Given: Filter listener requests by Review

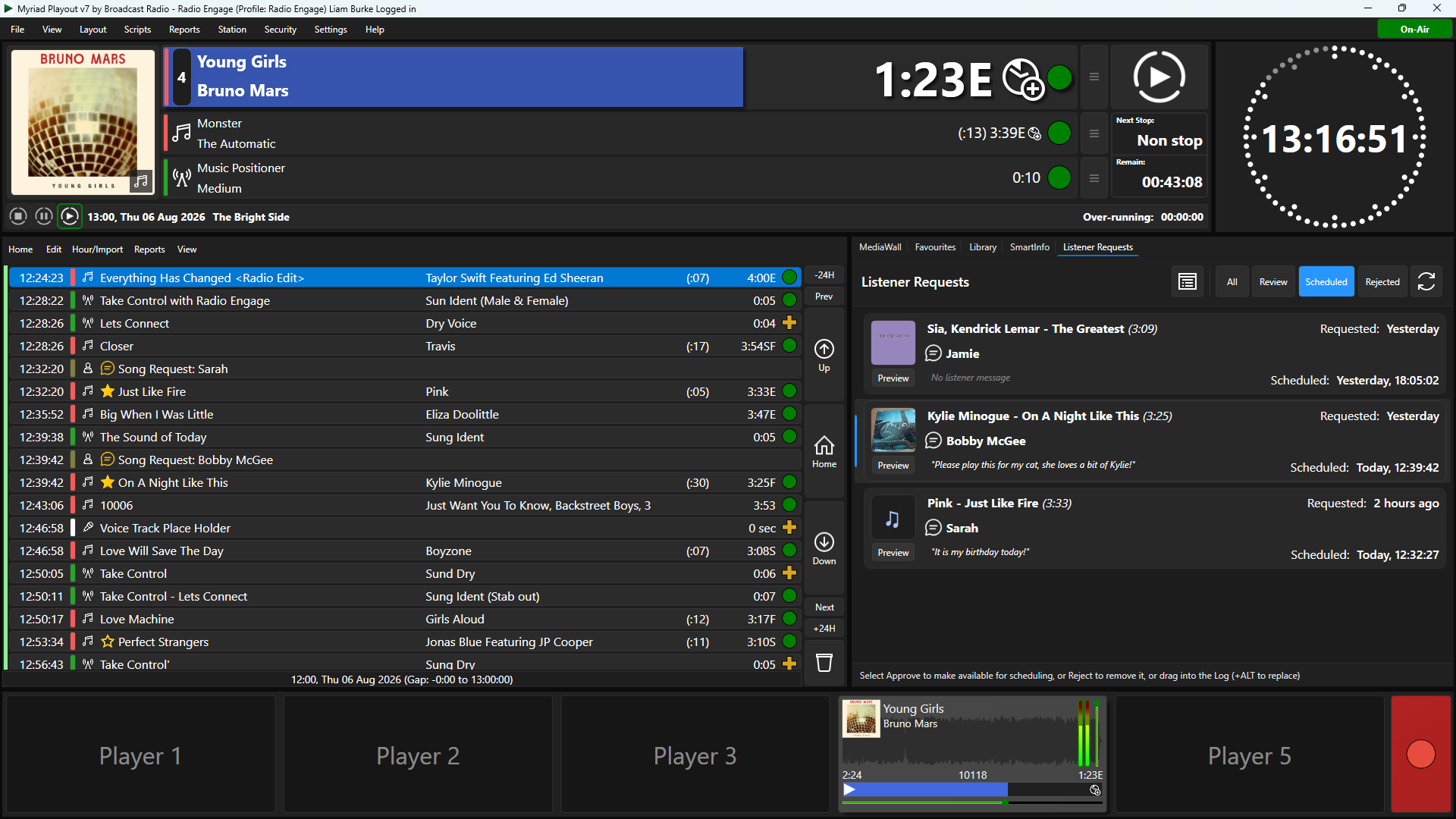Looking at the screenshot, I should point(1273,282).
